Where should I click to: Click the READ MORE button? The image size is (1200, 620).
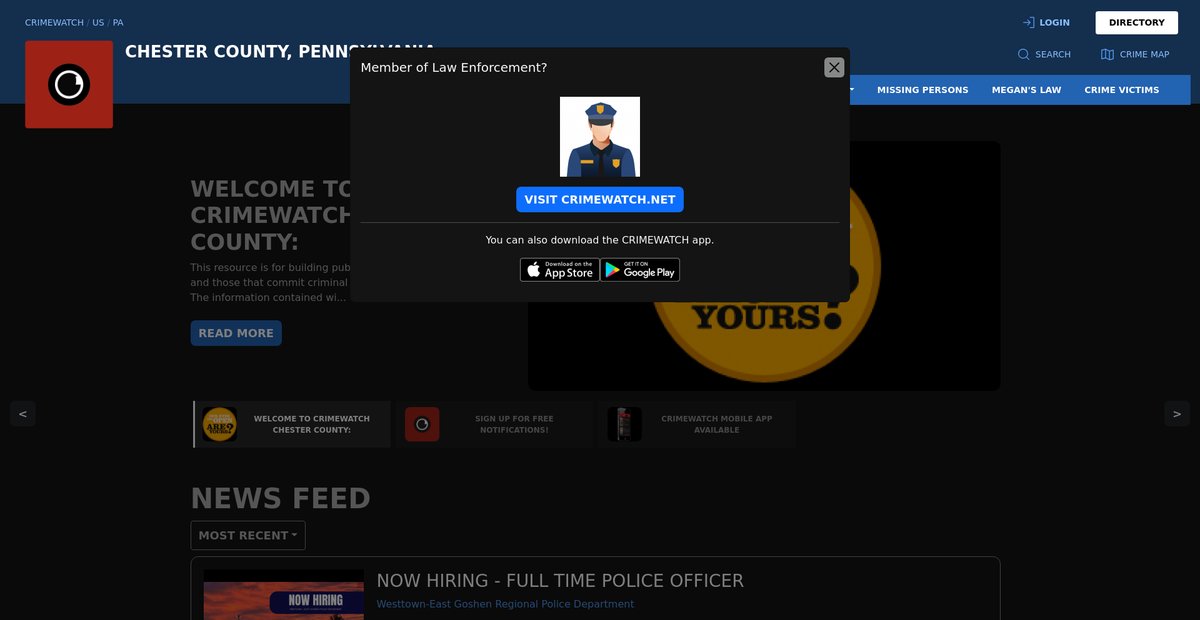point(236,333)
